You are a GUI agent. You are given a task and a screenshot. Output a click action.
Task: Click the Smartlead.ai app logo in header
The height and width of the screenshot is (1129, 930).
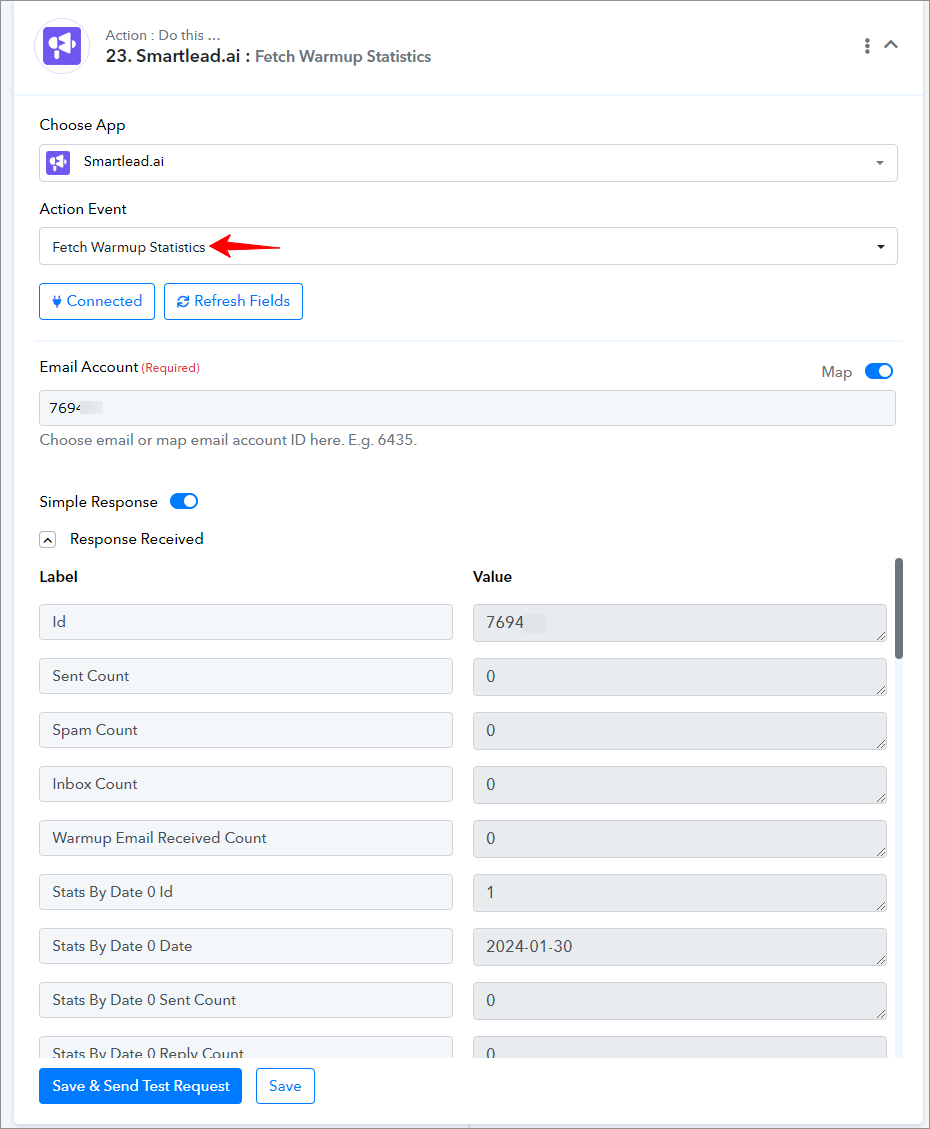point(62,46)
